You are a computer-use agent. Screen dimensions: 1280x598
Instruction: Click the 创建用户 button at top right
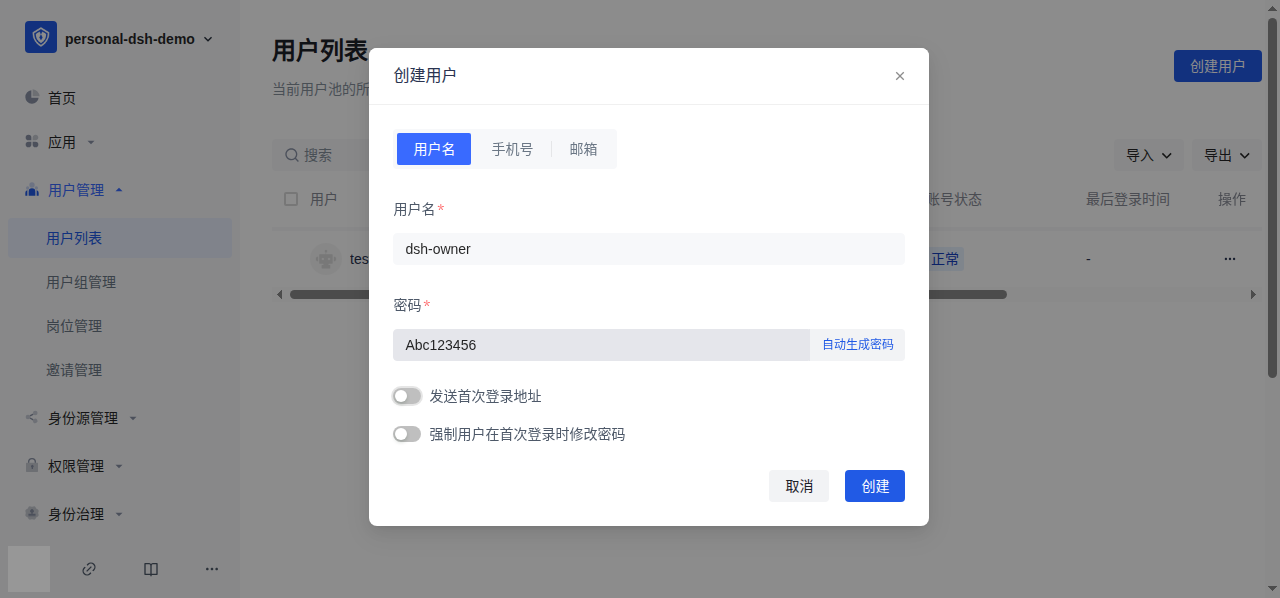[x=1218, y=66]
